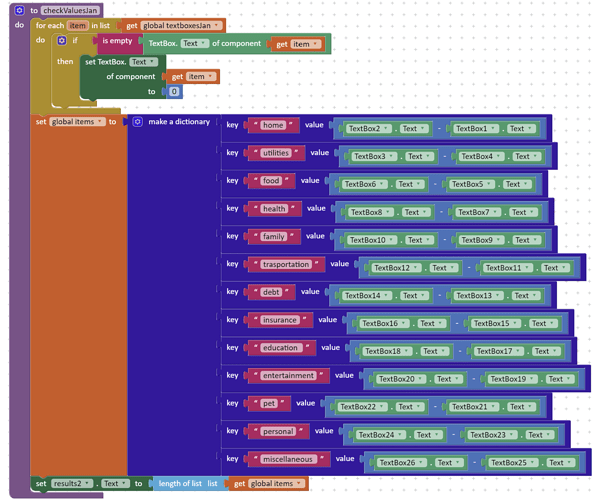Edit the 'miscellaneous' key text
This screenshot has height=500, width=597.
[288, 459]
